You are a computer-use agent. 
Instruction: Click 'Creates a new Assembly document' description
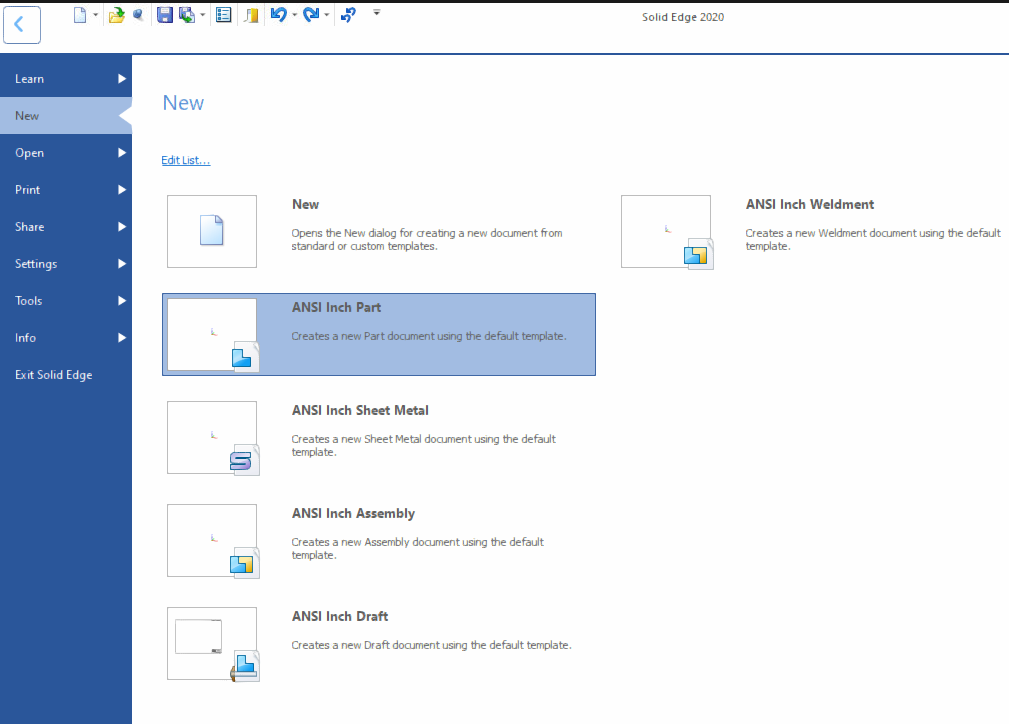(417, 548)
